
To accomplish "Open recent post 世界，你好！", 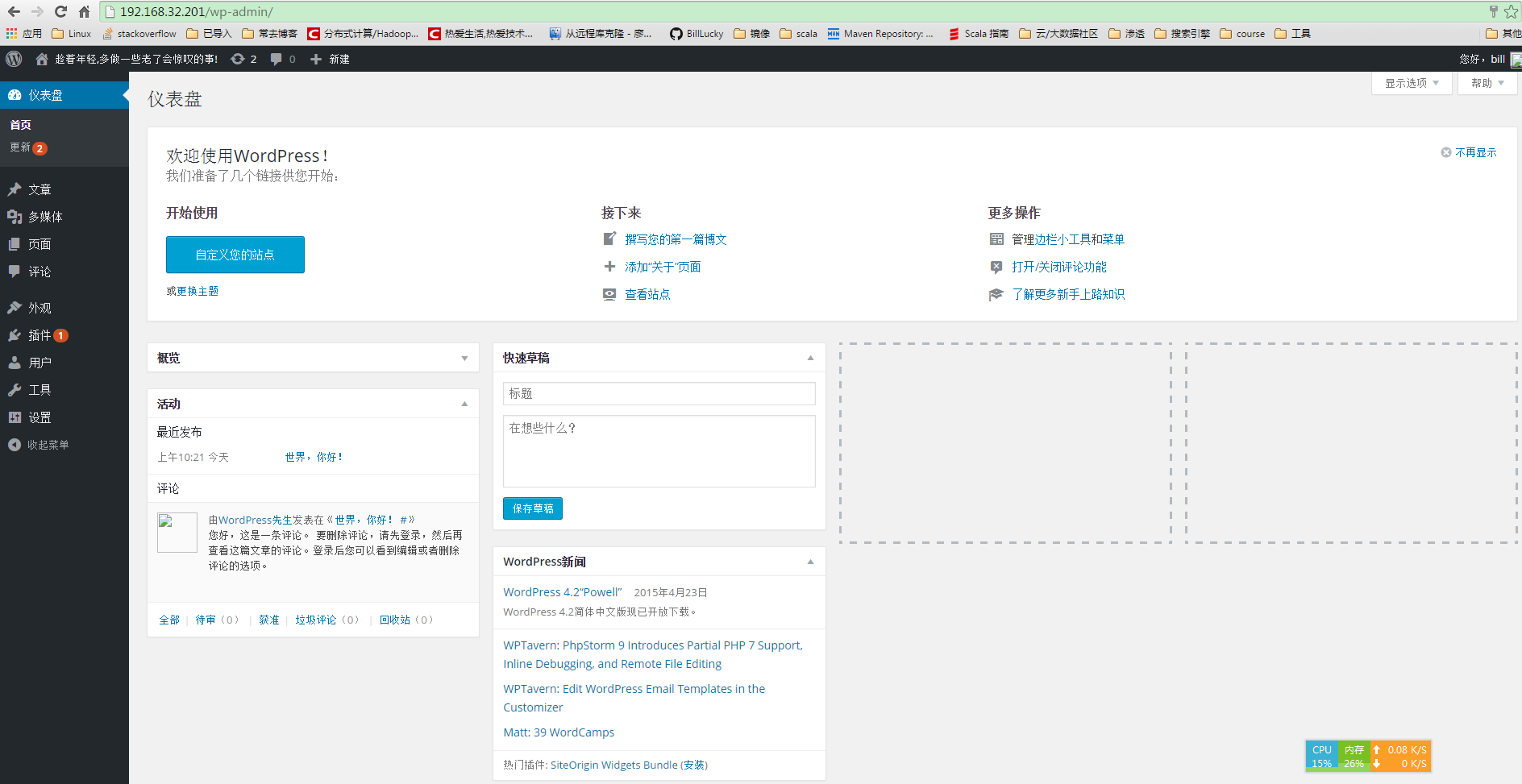I will tap(314, 457).
